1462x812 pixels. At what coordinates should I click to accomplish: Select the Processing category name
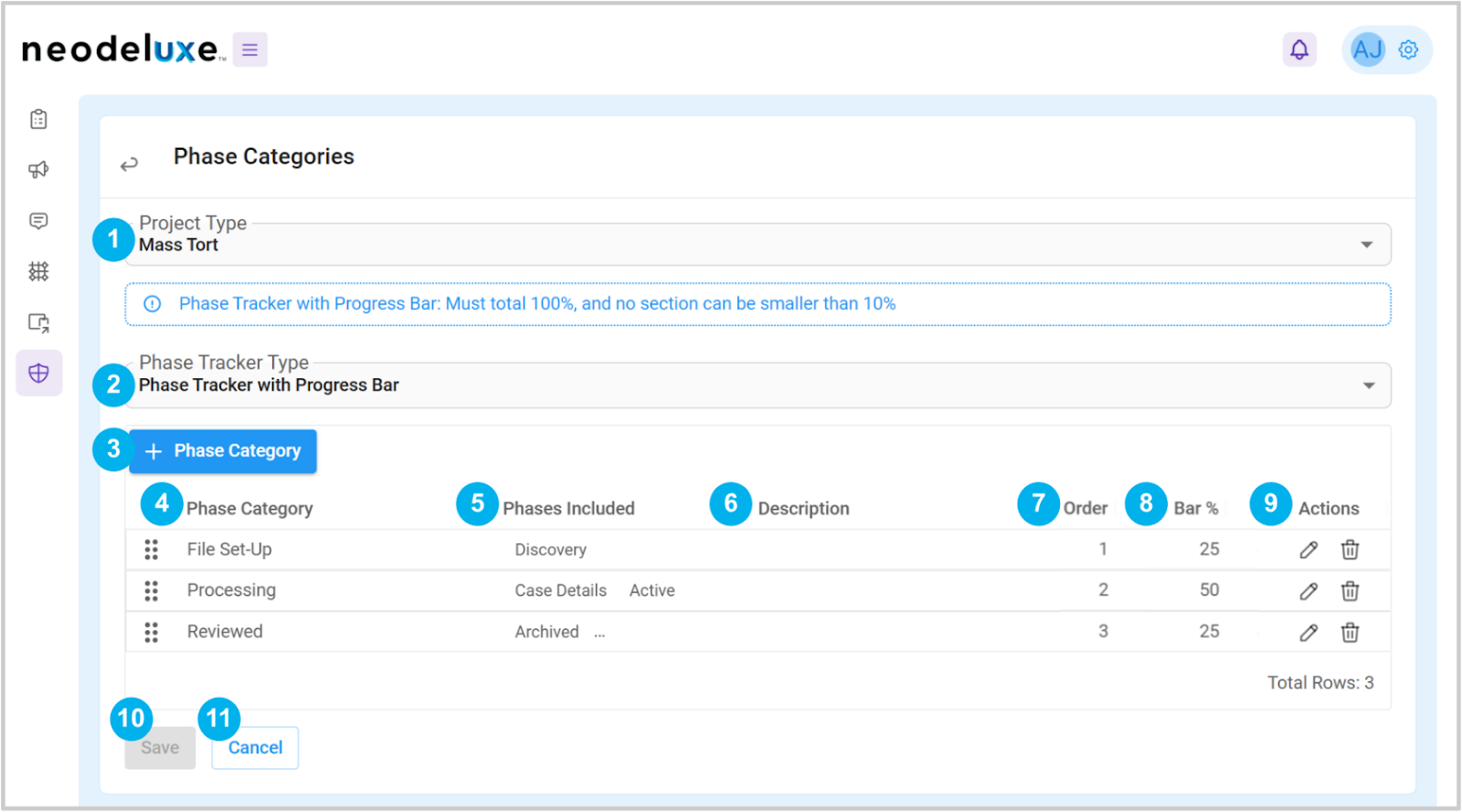pos(231,591)
